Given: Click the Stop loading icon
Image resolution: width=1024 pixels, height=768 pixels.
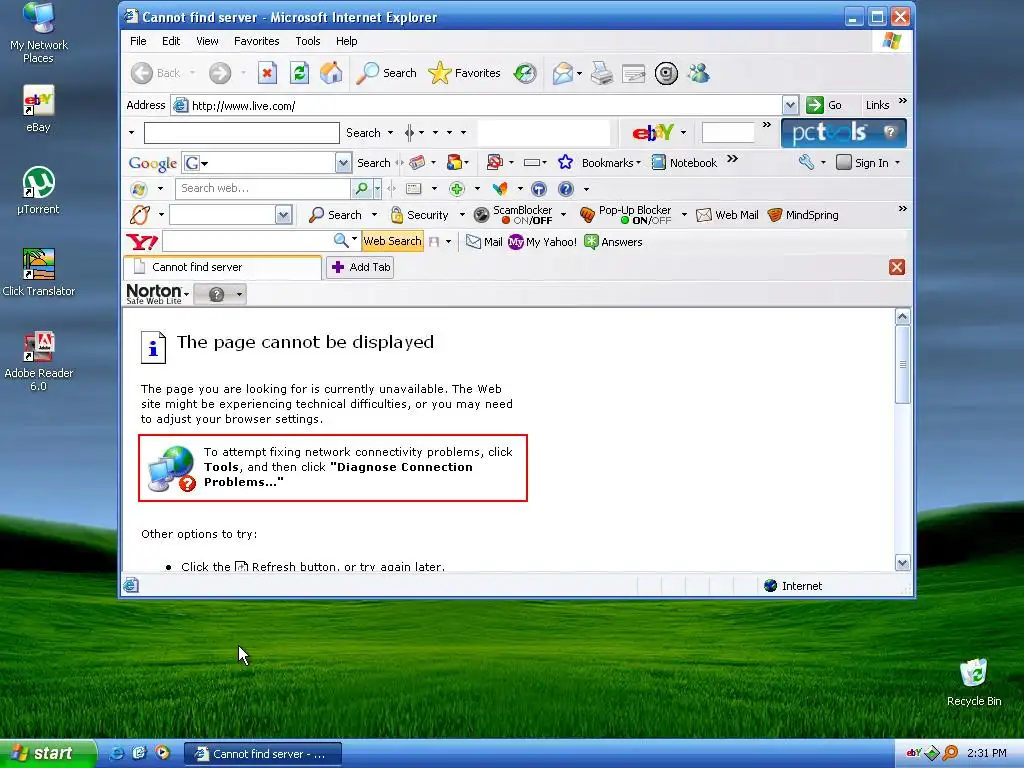Looking at the screenshot, I should [x=267, y=73].
